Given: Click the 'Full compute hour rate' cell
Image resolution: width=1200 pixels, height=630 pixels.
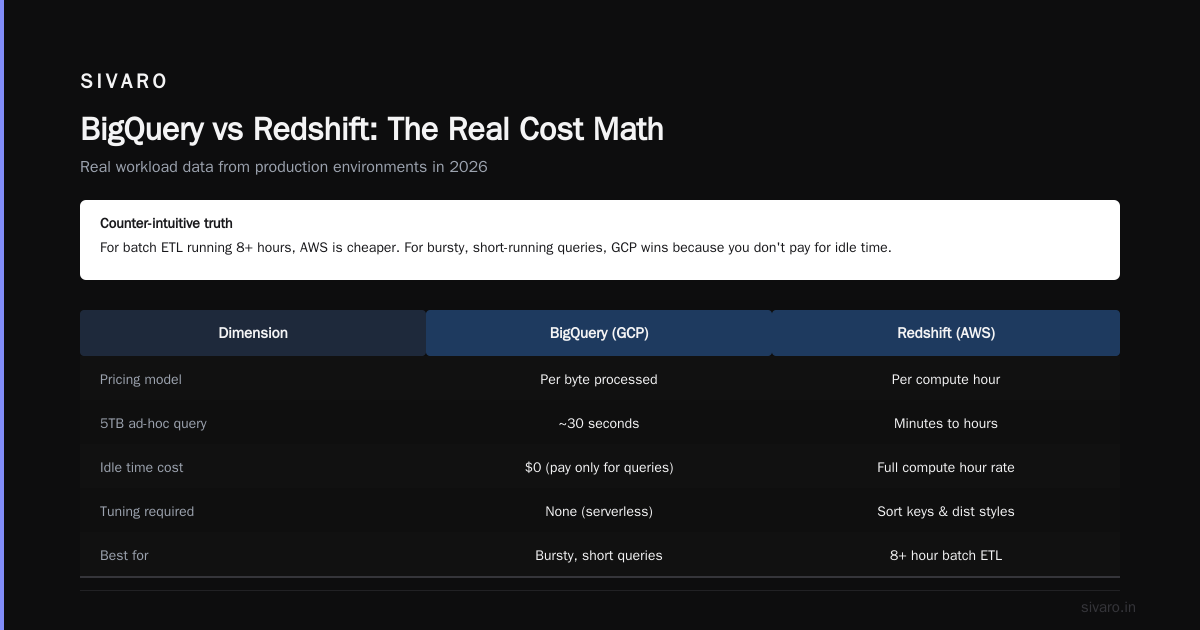Looking at the screenshot, I should click(x=946, y=468).
